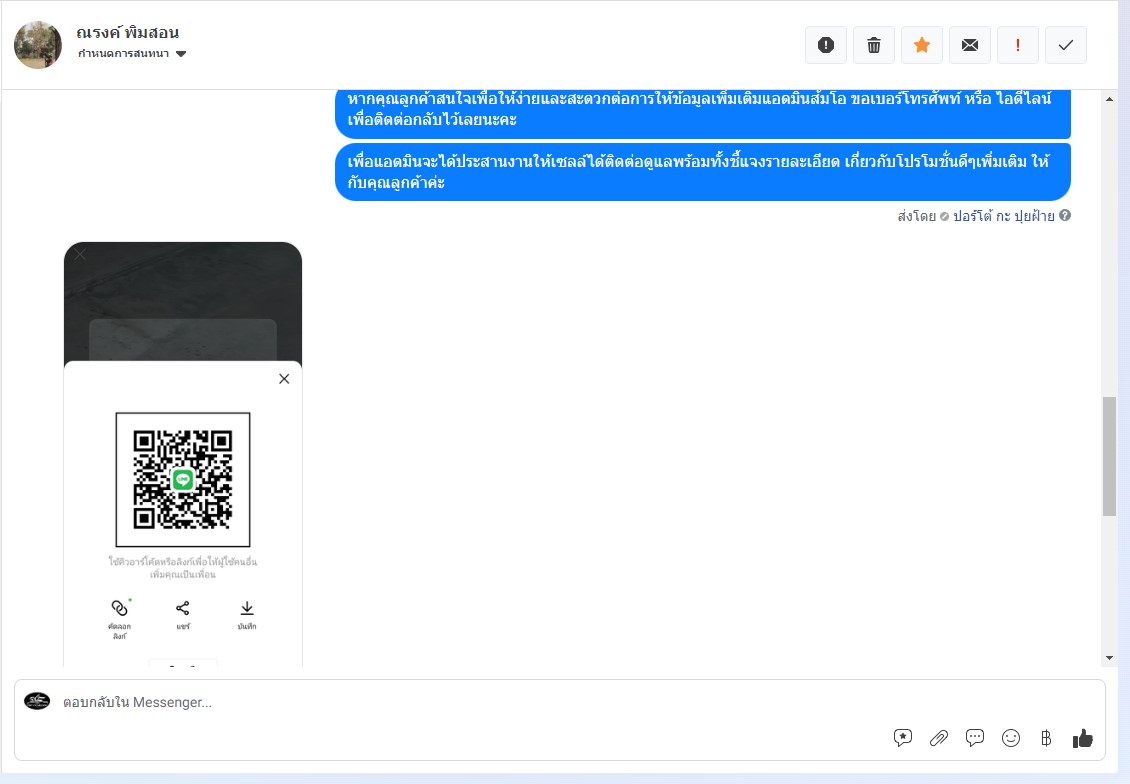This screenshot has width=1130, height=784.
Task: Attach a file with paperclip icon
Action: click(938, 738)
